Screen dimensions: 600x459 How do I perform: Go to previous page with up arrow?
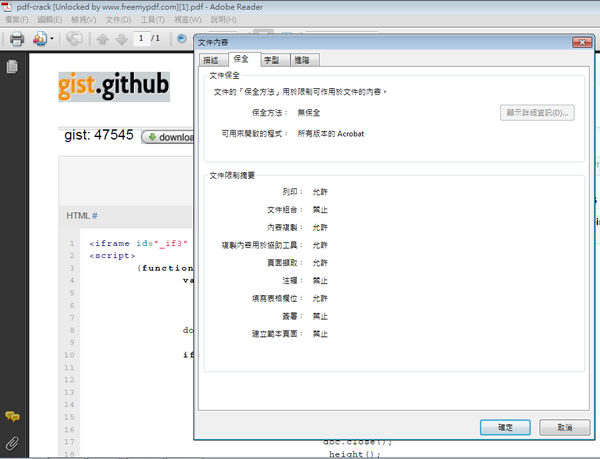coord(103,39)
